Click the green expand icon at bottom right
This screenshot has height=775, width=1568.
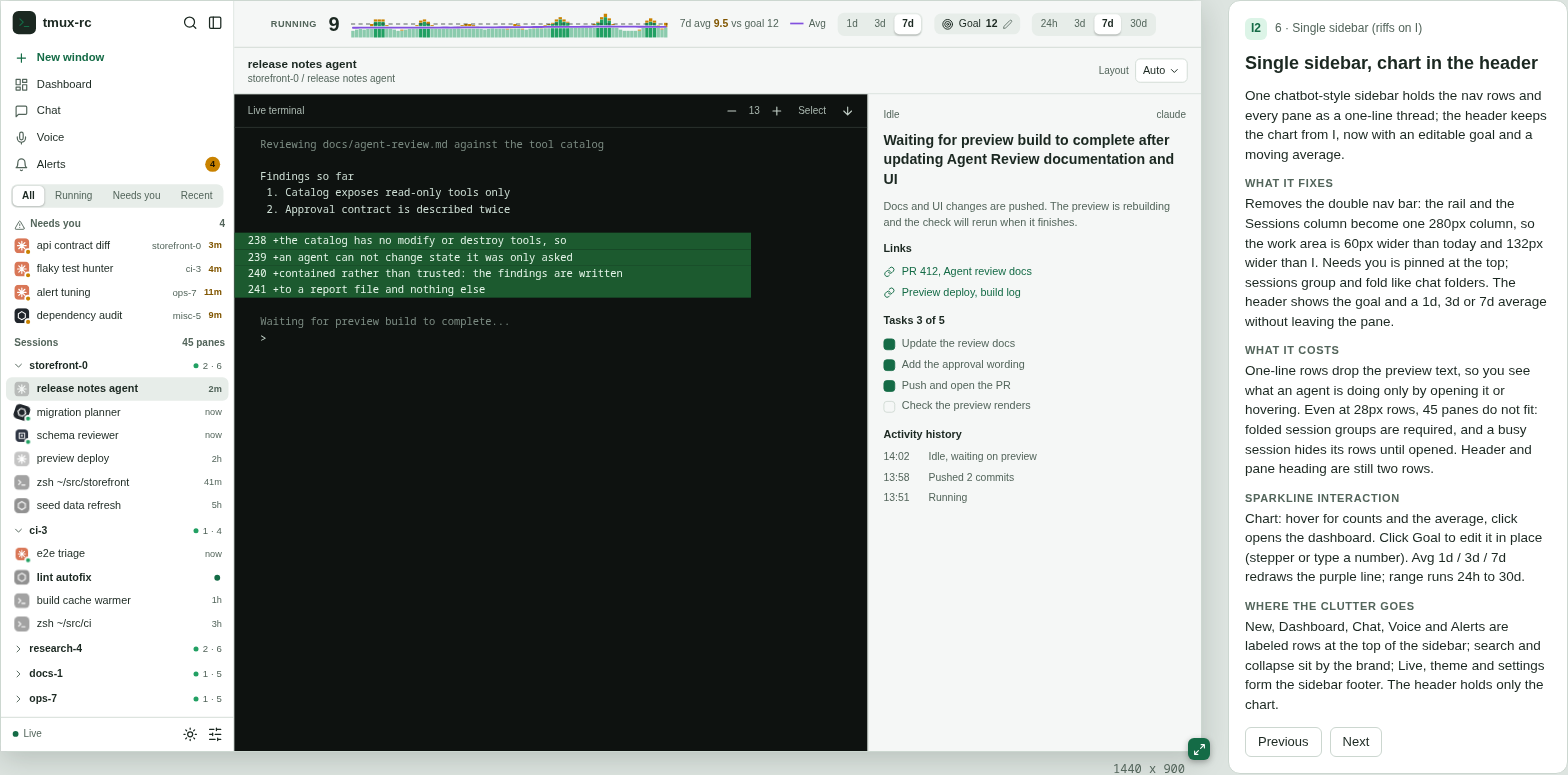point(1199,749)
